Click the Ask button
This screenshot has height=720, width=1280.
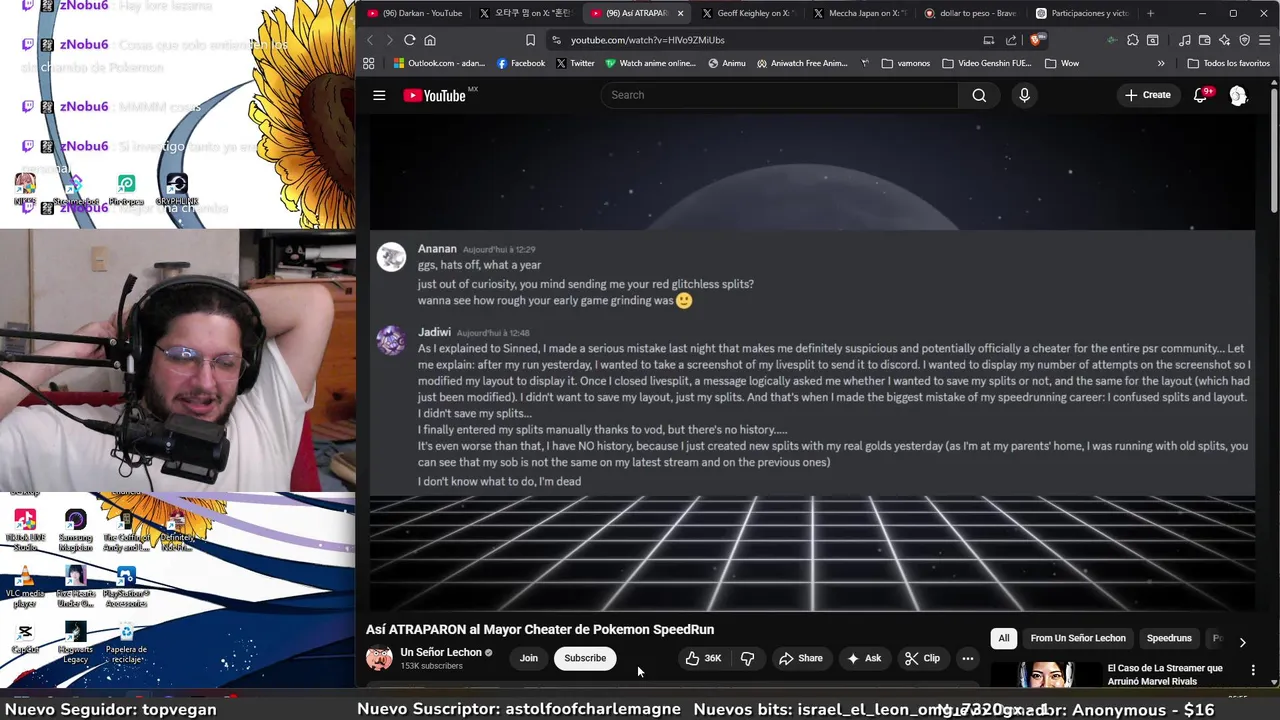(864, 658)
